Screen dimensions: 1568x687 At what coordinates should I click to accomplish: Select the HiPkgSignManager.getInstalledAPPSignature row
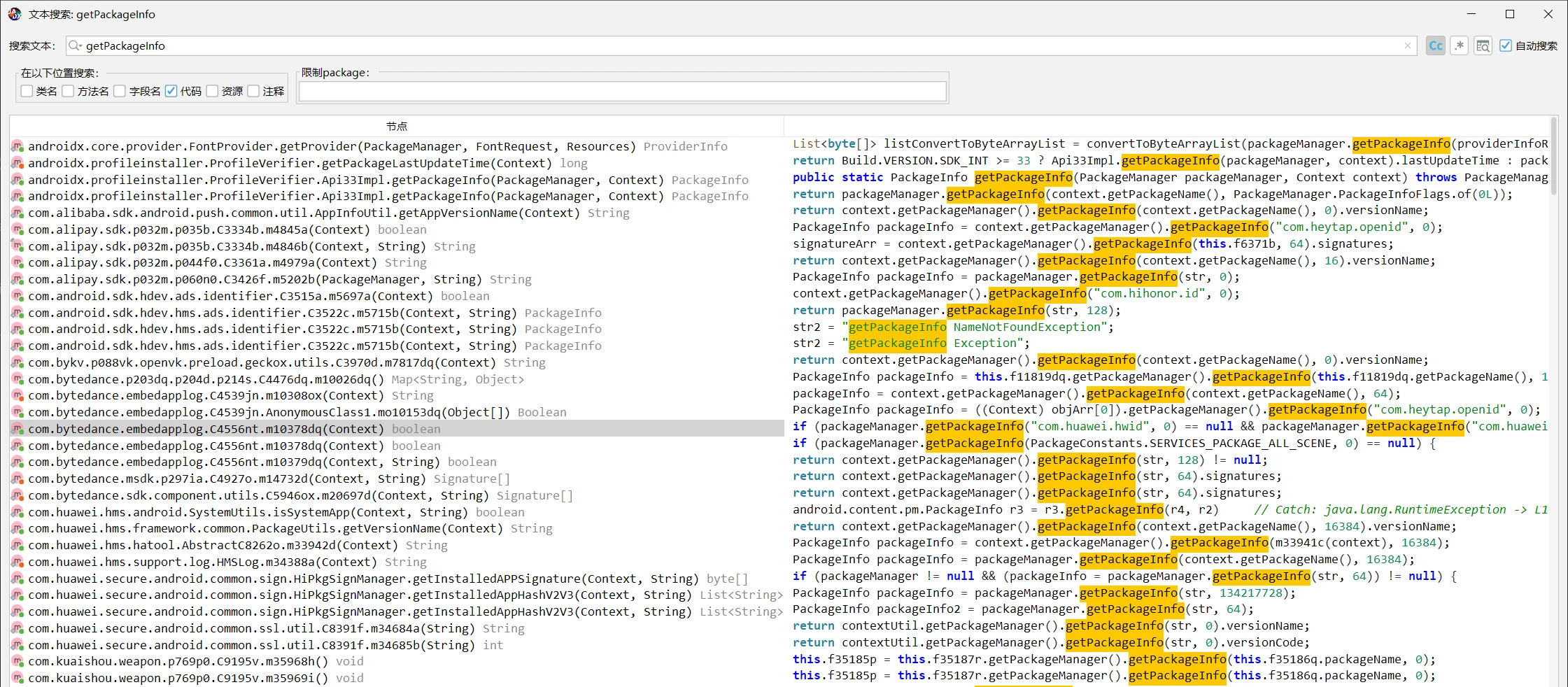pyautogui.click(x=397, y=579)
